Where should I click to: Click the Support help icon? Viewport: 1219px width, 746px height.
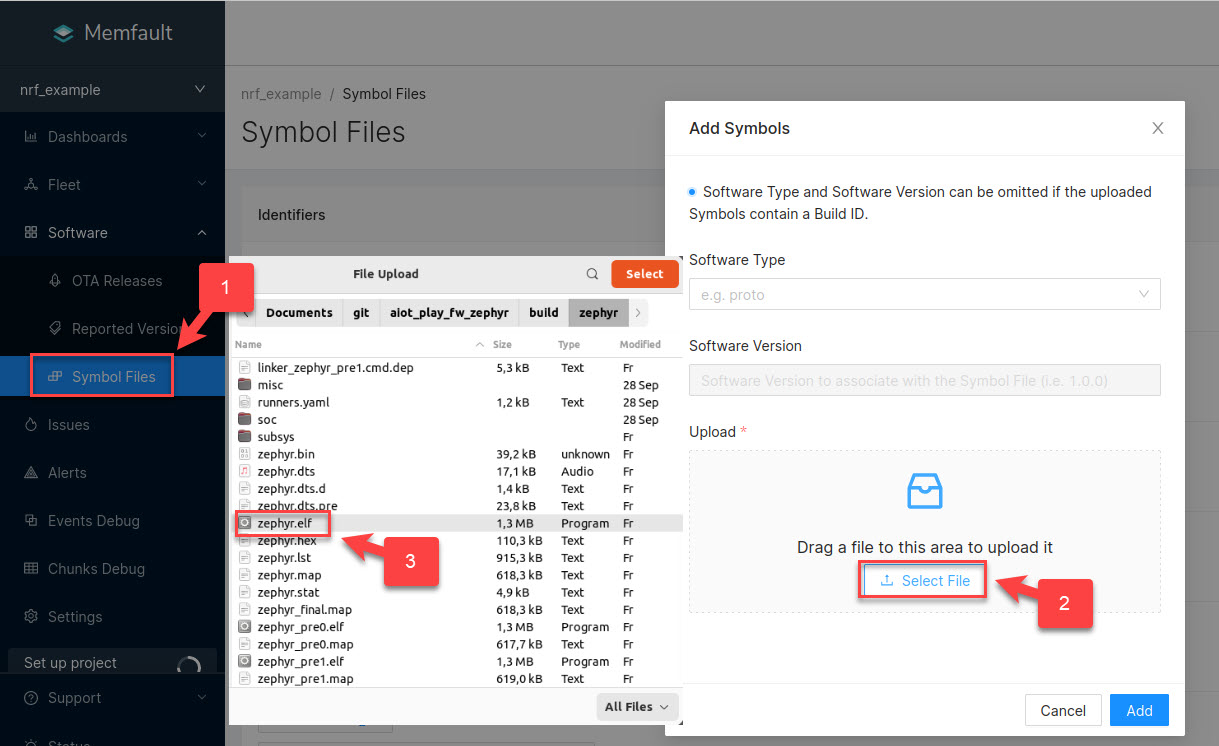30,697
